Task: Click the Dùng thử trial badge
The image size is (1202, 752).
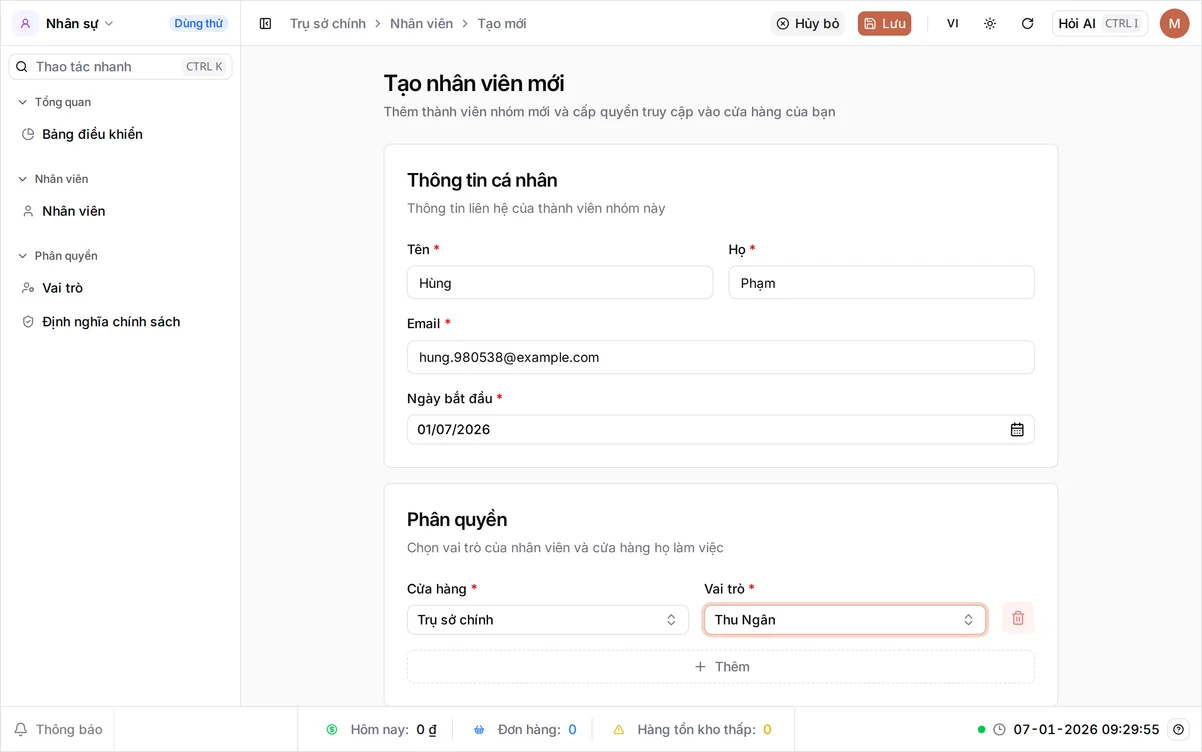Action: point(198,23)
